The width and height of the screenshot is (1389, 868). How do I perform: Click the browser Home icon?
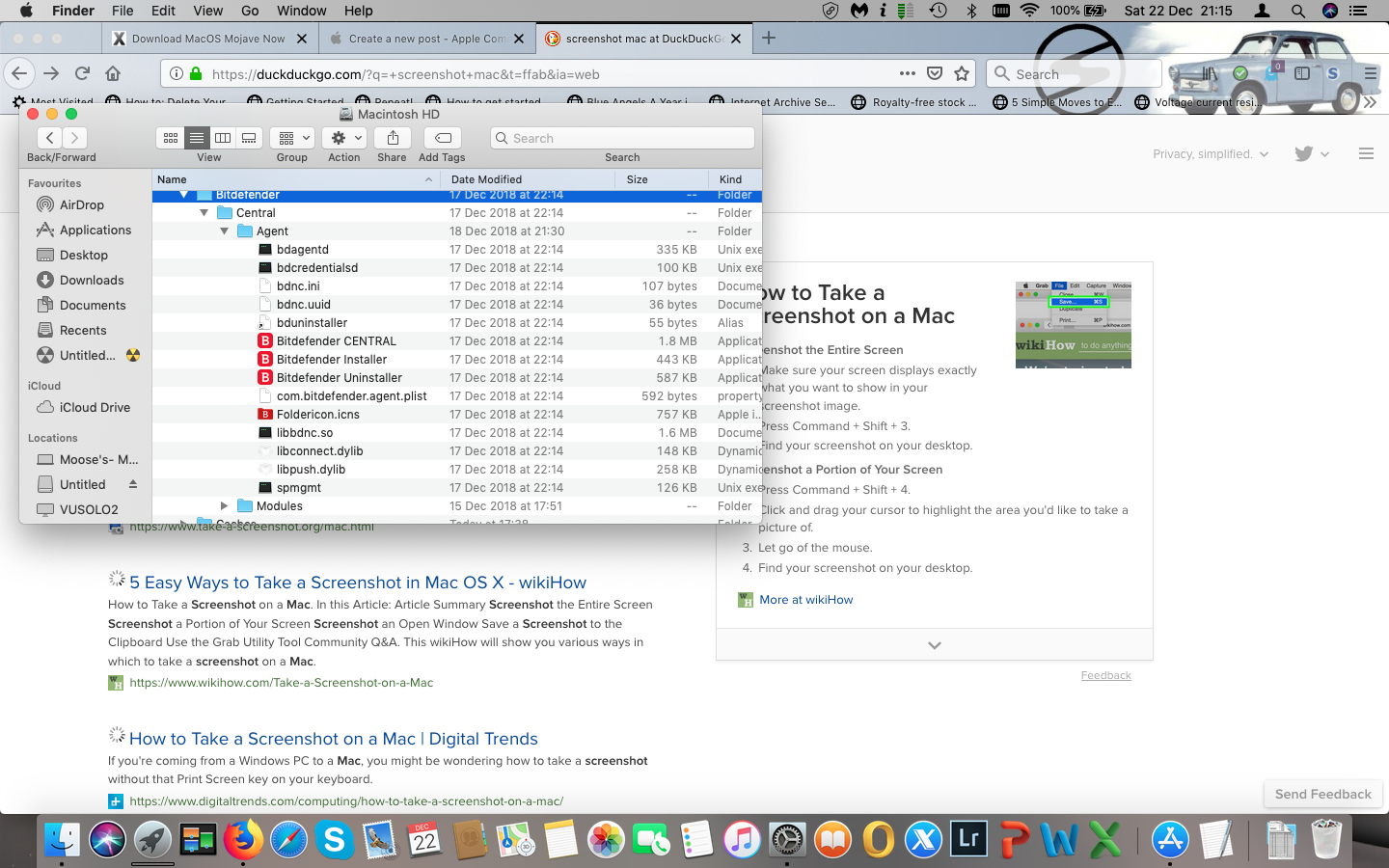(x=113, y=73)
